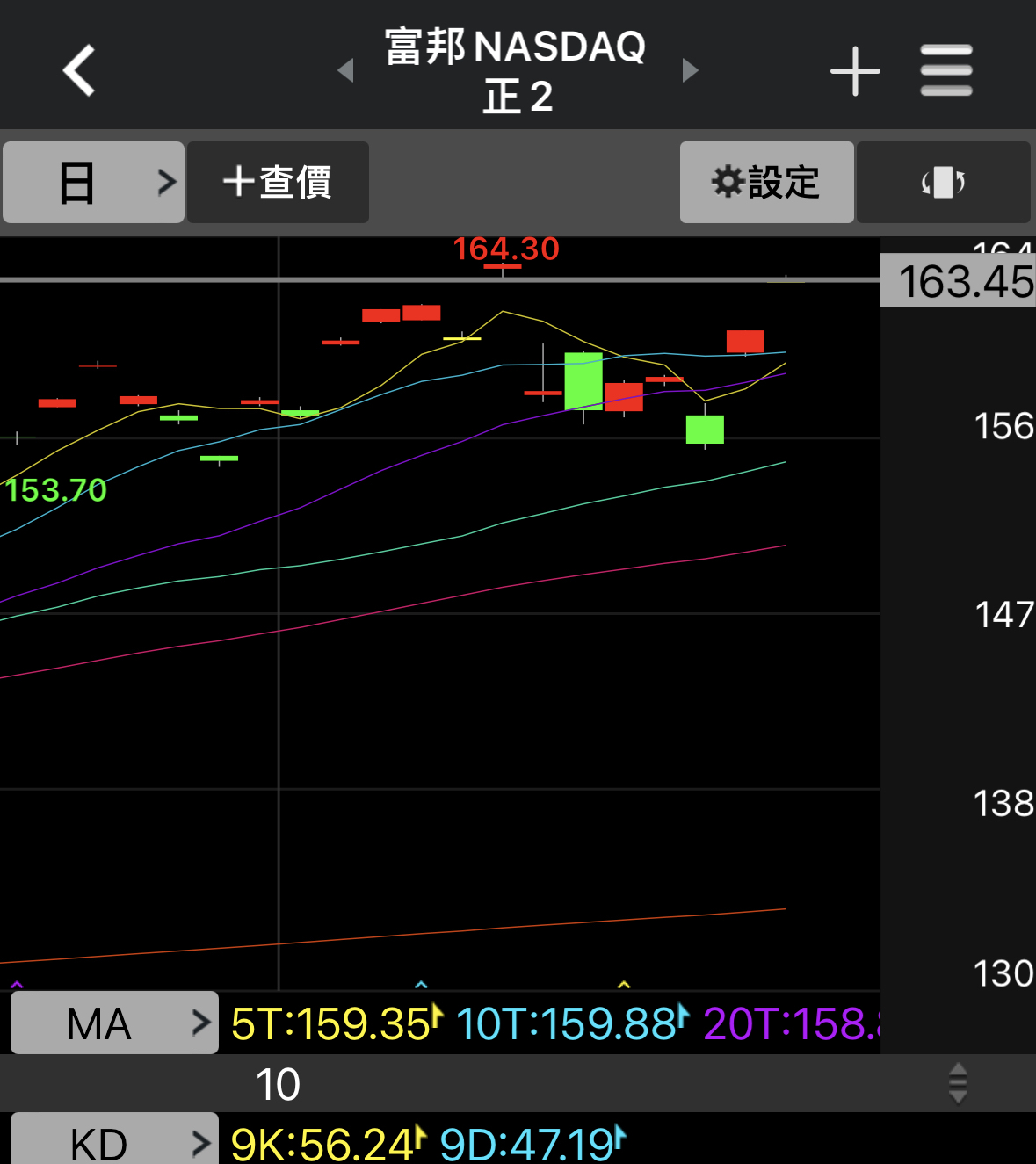Go back with the left chevron arrow

79,70
